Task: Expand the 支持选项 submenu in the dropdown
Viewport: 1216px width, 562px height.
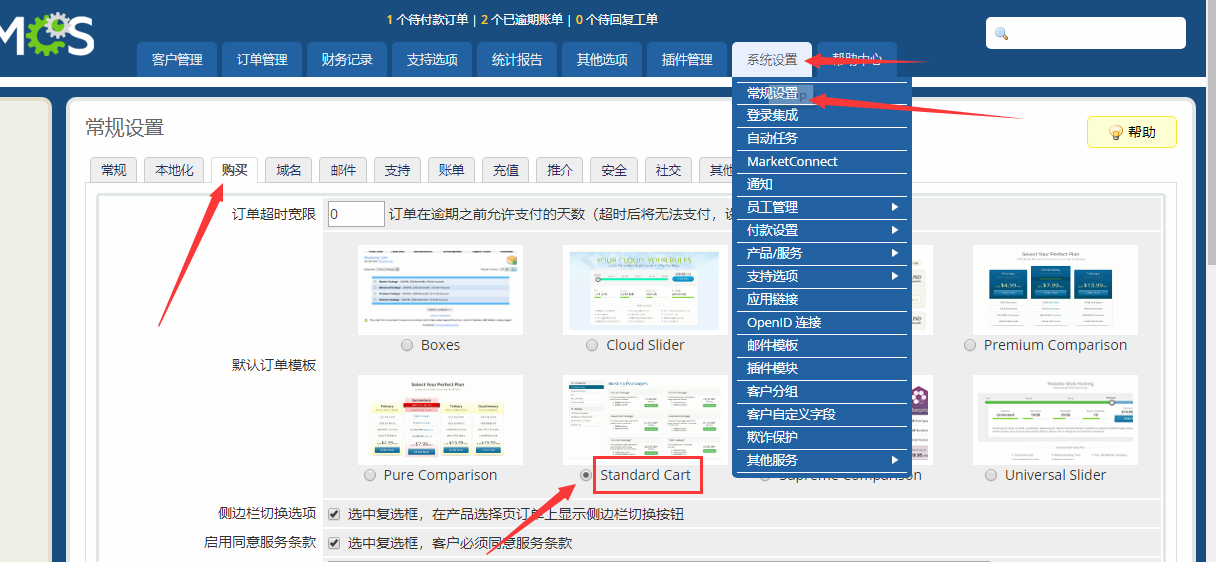Action: 822,276
